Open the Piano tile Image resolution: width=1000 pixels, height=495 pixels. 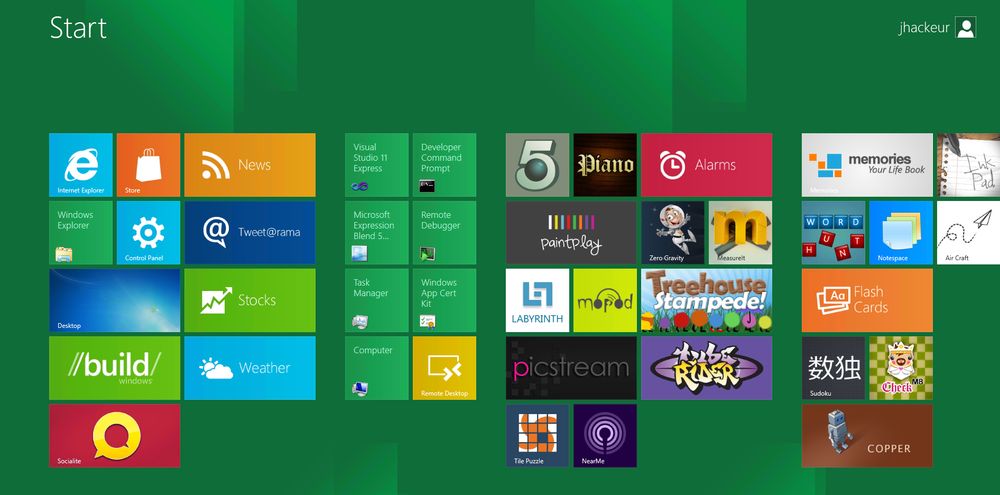(x=605, y=165)
